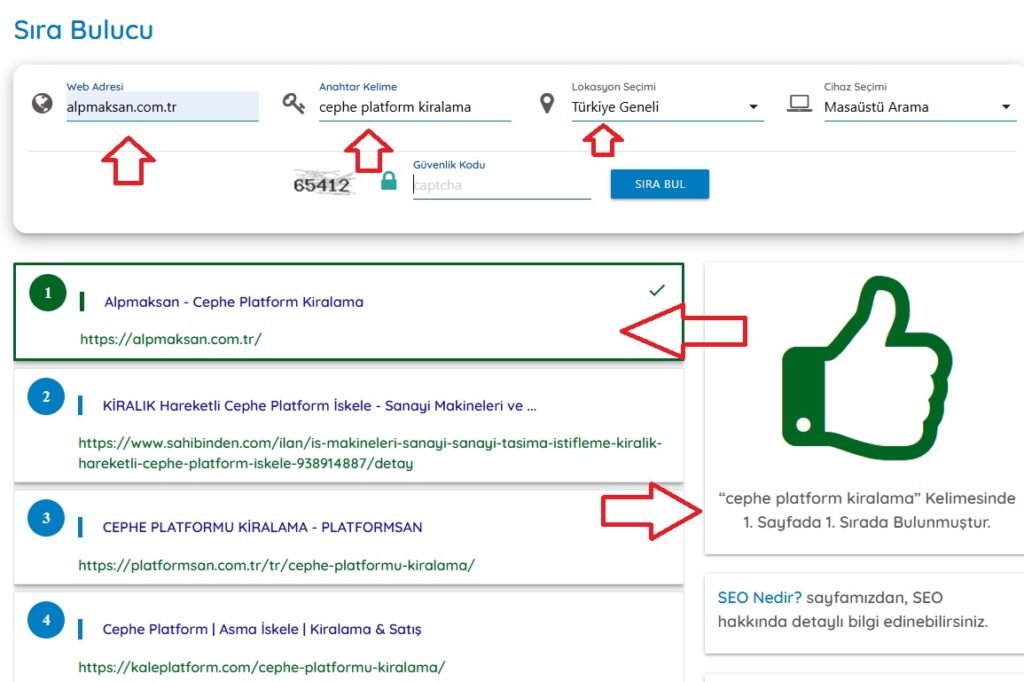Click the number 1 rank badge
This screenshot has height=682, width=1024.
pos(47,294)
